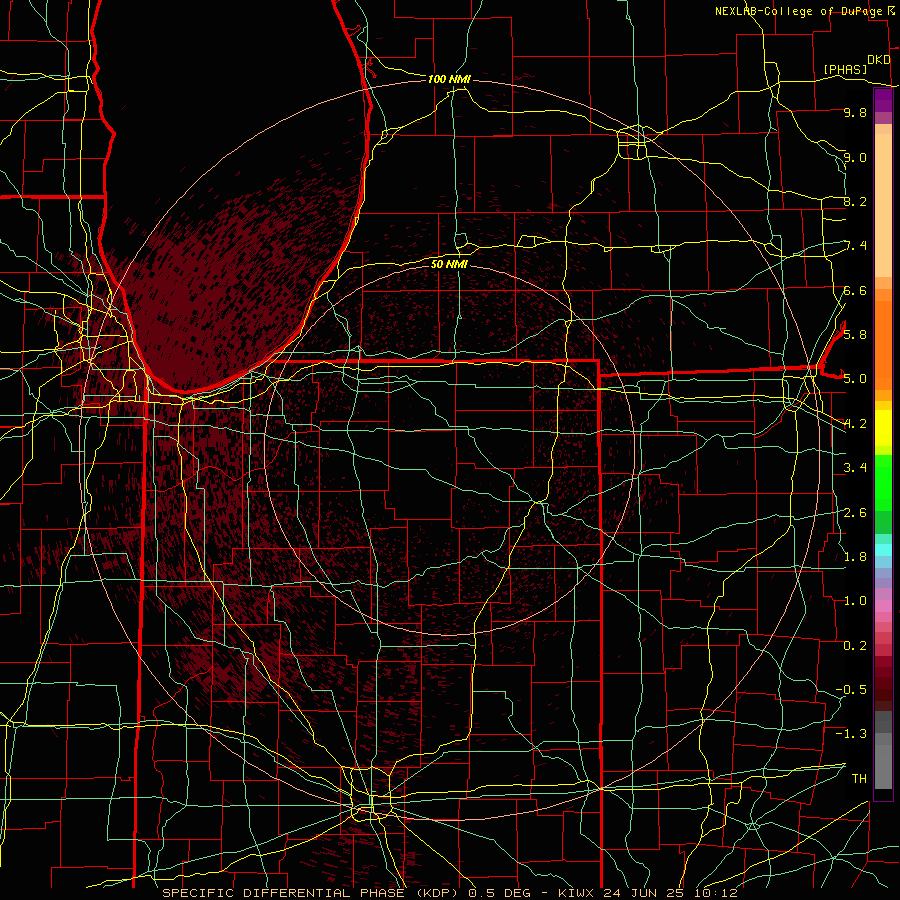Select the 8.2 color scale value
Image resolution: width=900 pixels, height=900 pixels.
[855, 201]
